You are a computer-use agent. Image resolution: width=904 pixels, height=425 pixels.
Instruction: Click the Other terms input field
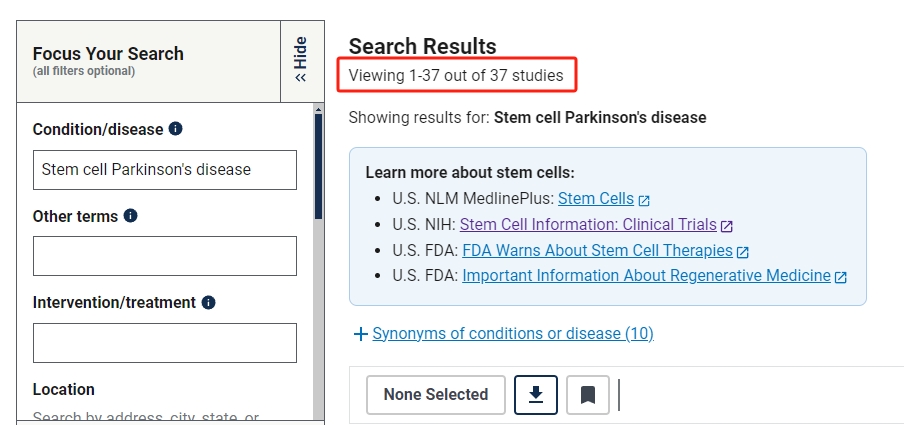tap(165, 256)
